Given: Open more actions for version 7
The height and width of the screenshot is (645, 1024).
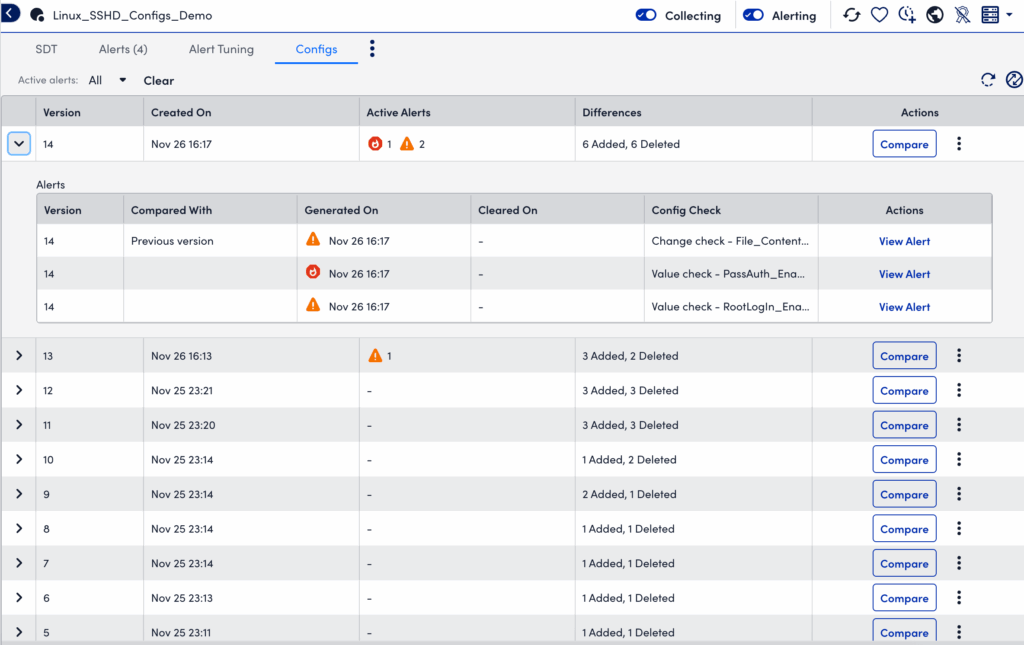Looking at the screenshot, I should point(959,563).
